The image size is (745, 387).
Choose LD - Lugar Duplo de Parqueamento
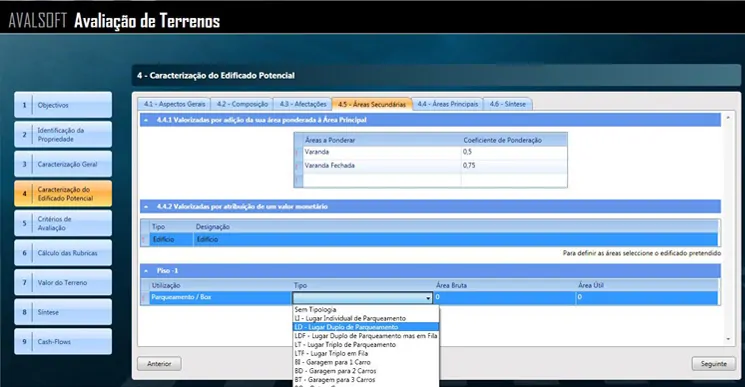point(366,327)
